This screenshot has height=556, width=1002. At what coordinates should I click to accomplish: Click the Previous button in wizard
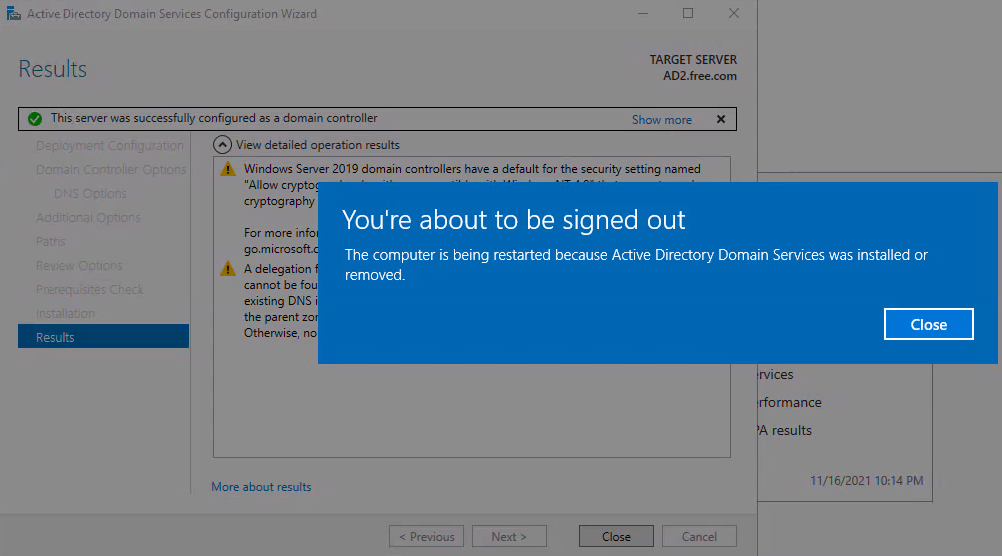pos(426,536)
